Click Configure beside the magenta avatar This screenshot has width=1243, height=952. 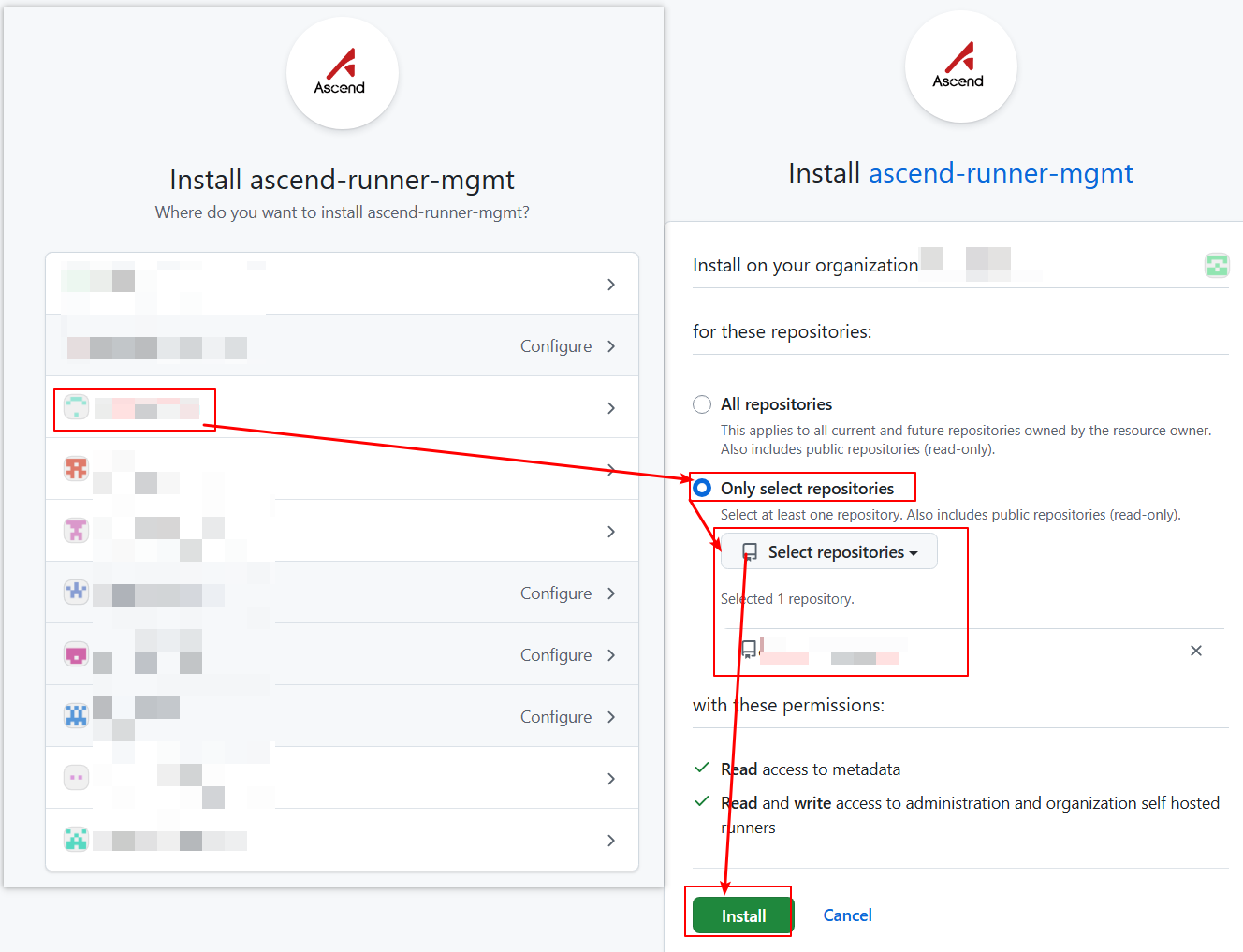[556, 655]
